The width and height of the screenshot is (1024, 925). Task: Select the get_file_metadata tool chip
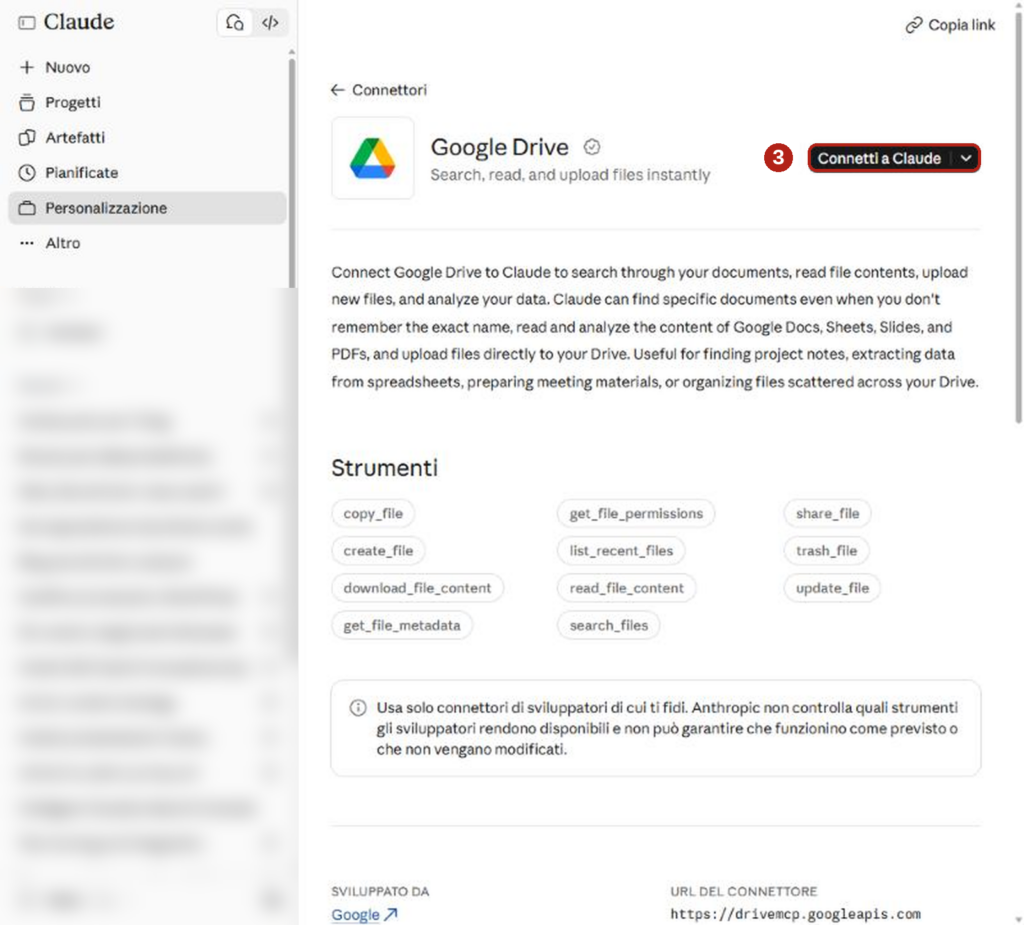click(402, 625)
